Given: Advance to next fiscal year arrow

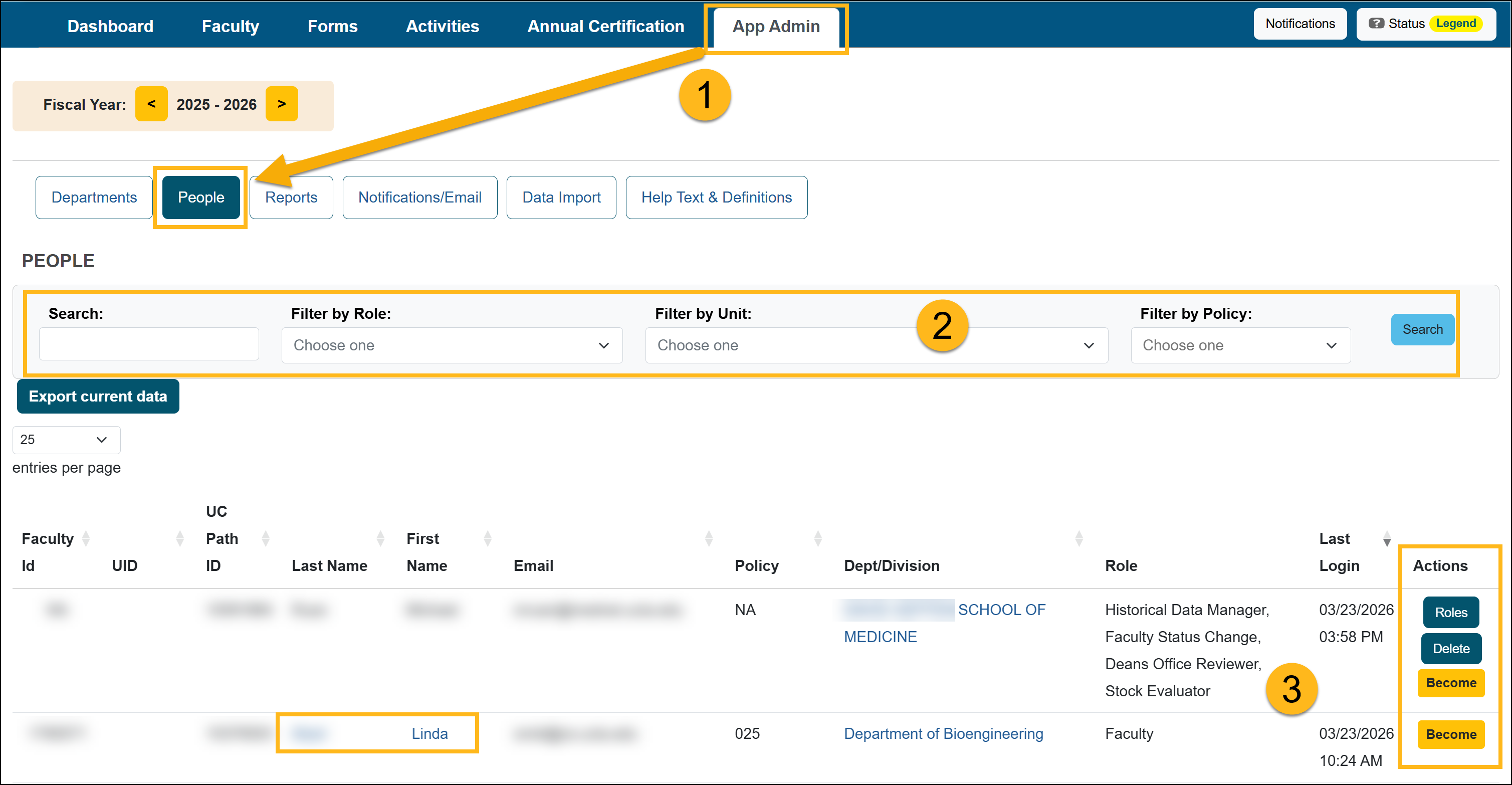Looking at the screenshot, I should [x=281, y=104].
